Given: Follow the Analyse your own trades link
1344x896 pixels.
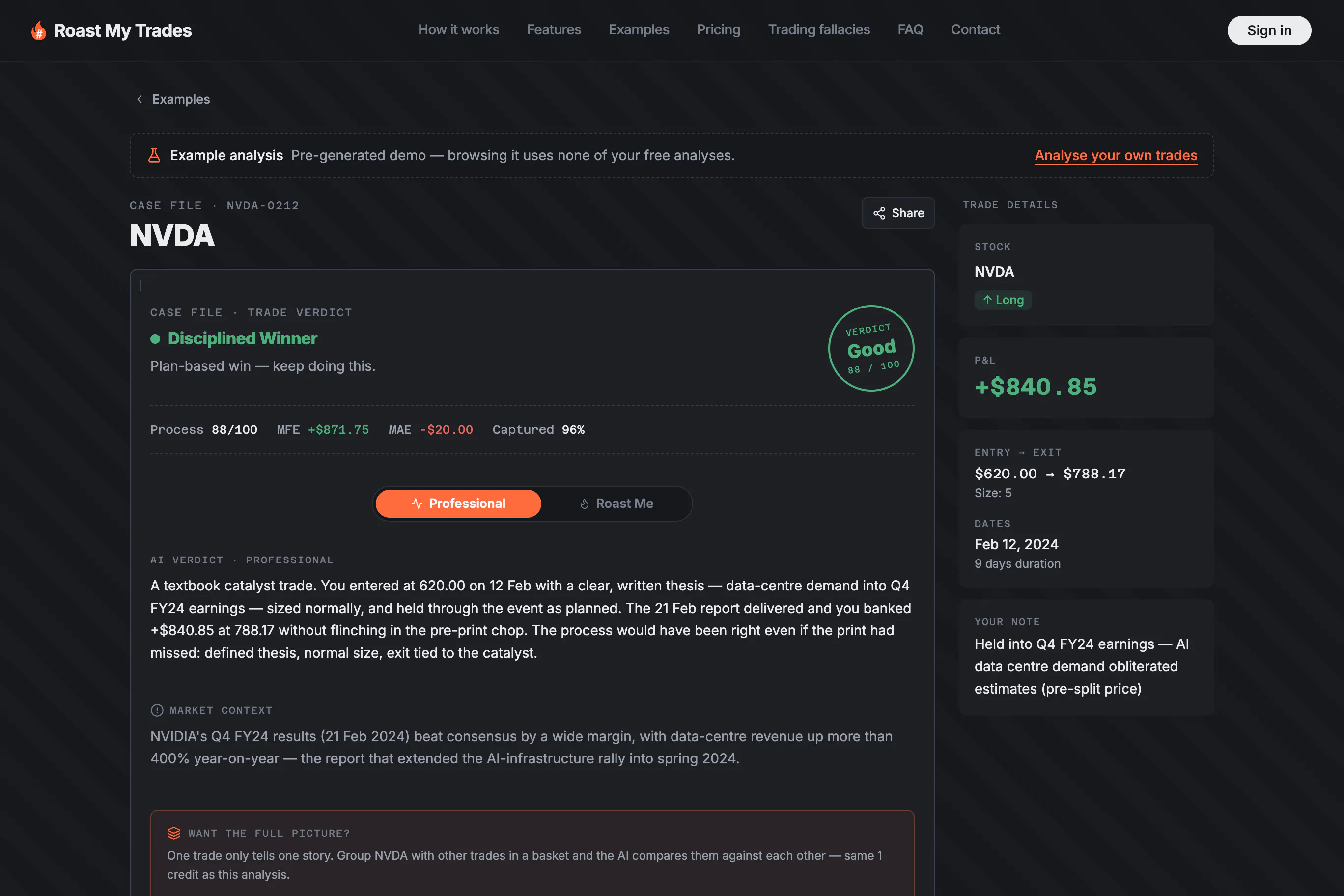Looking at the screenshot, I should (x=1116, y=155).
